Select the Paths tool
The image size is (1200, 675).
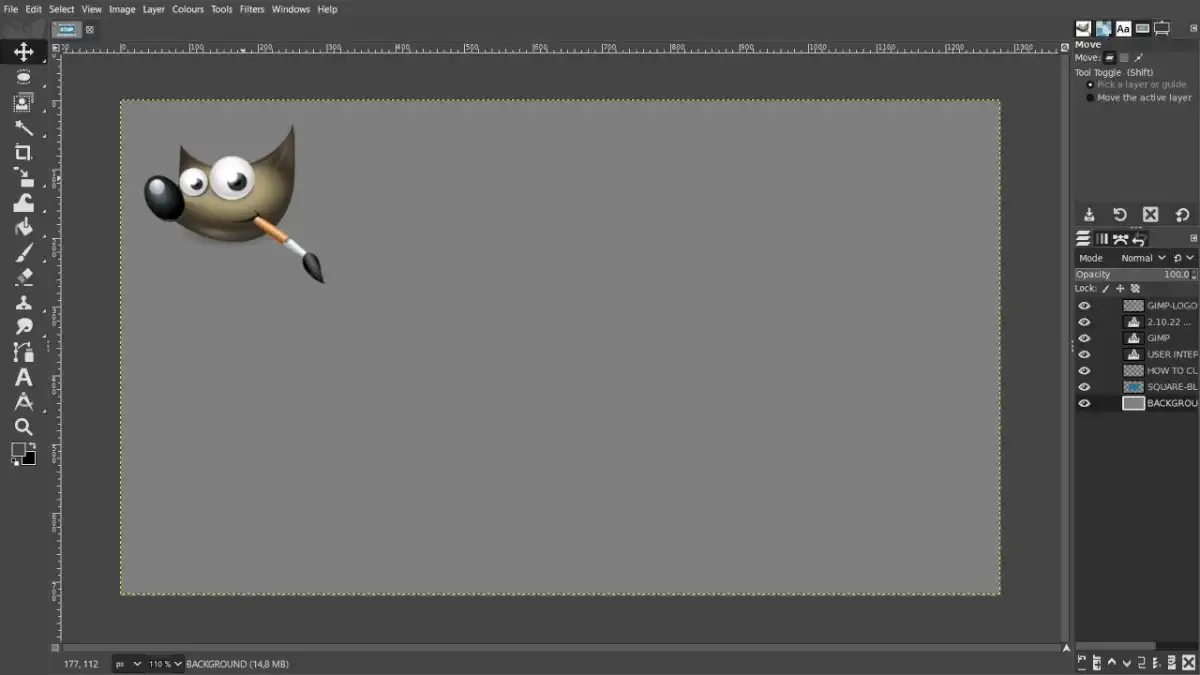click(23, 352)
